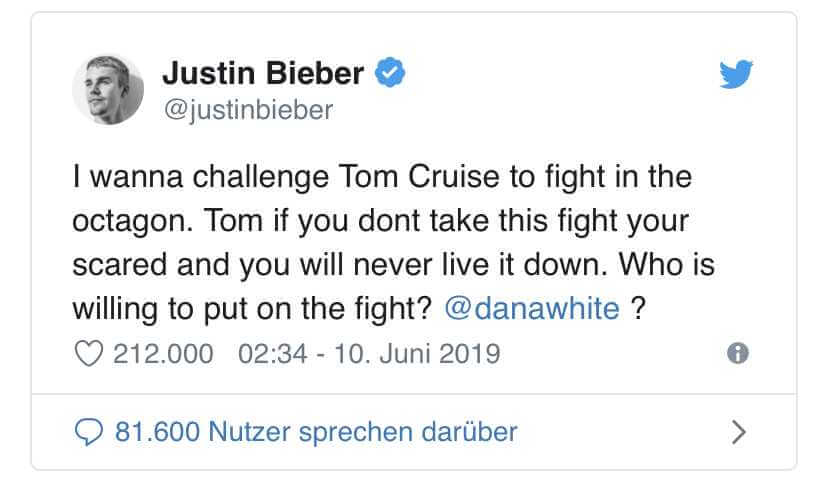Click the 212.000 likes count
The image size is (828, 501).
point(163,353)
